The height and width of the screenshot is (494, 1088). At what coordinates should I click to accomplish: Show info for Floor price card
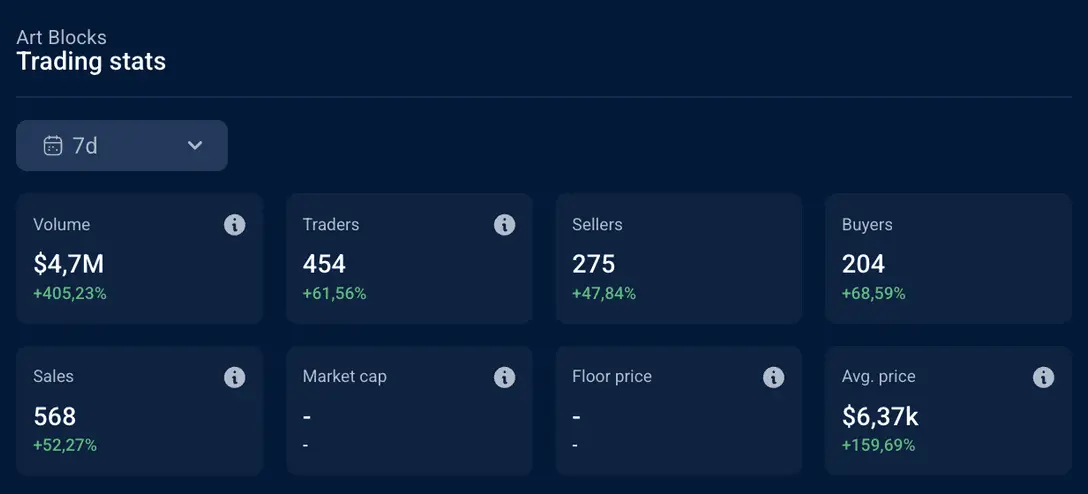pyautogui.click(x=774, y=377)
